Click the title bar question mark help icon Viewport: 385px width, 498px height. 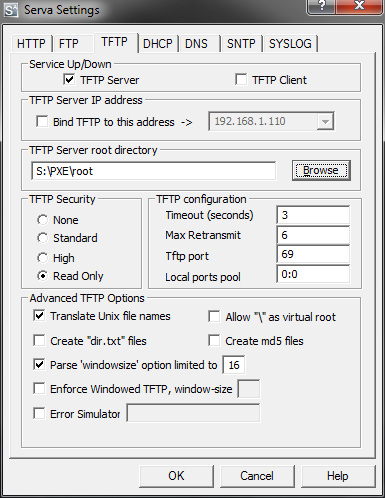pyautogui.click(x=321, y=6)
